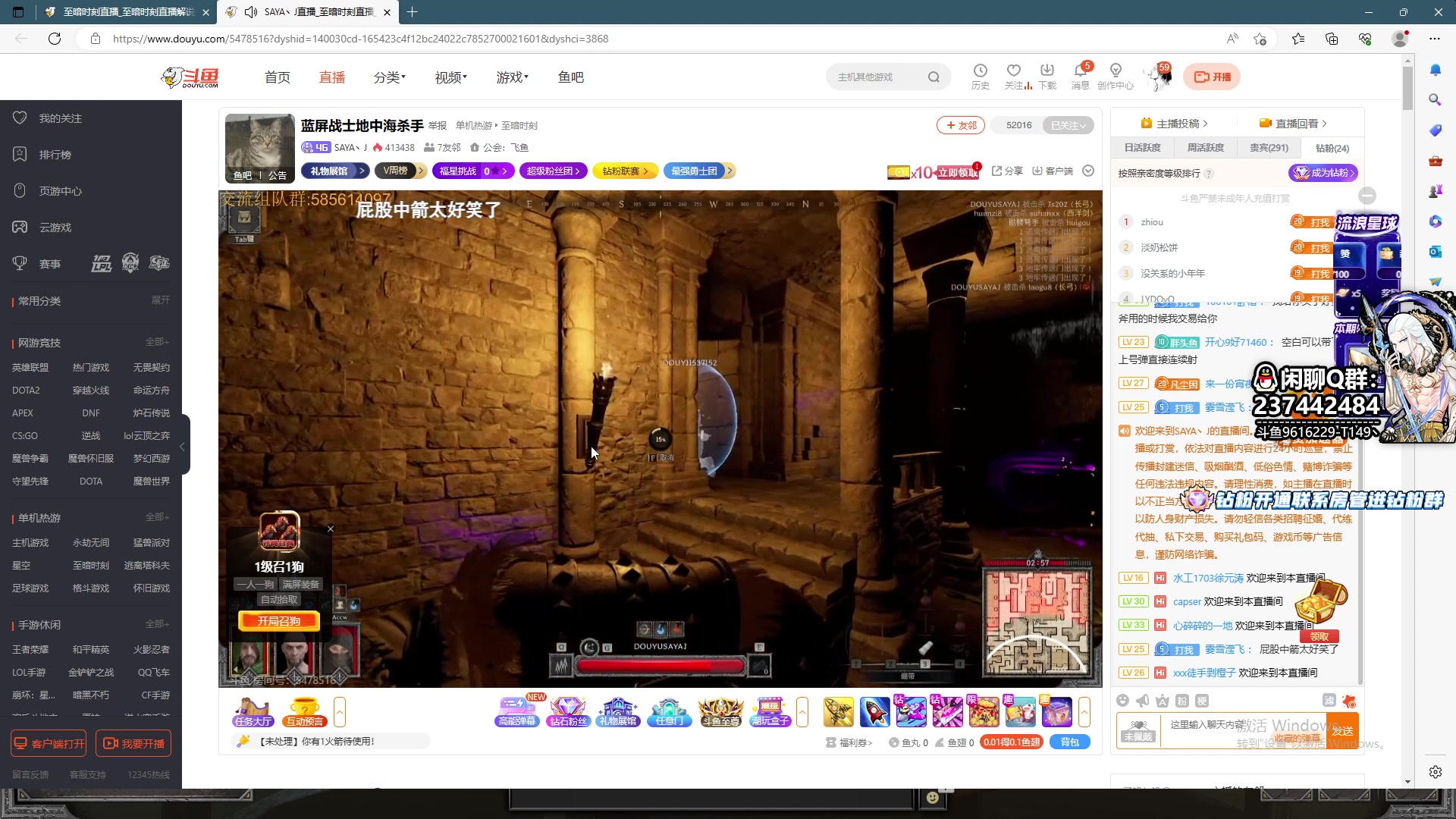1456x819 pixels.
Task: Click the page vertical scrollbar
Action: [1407, 87]
